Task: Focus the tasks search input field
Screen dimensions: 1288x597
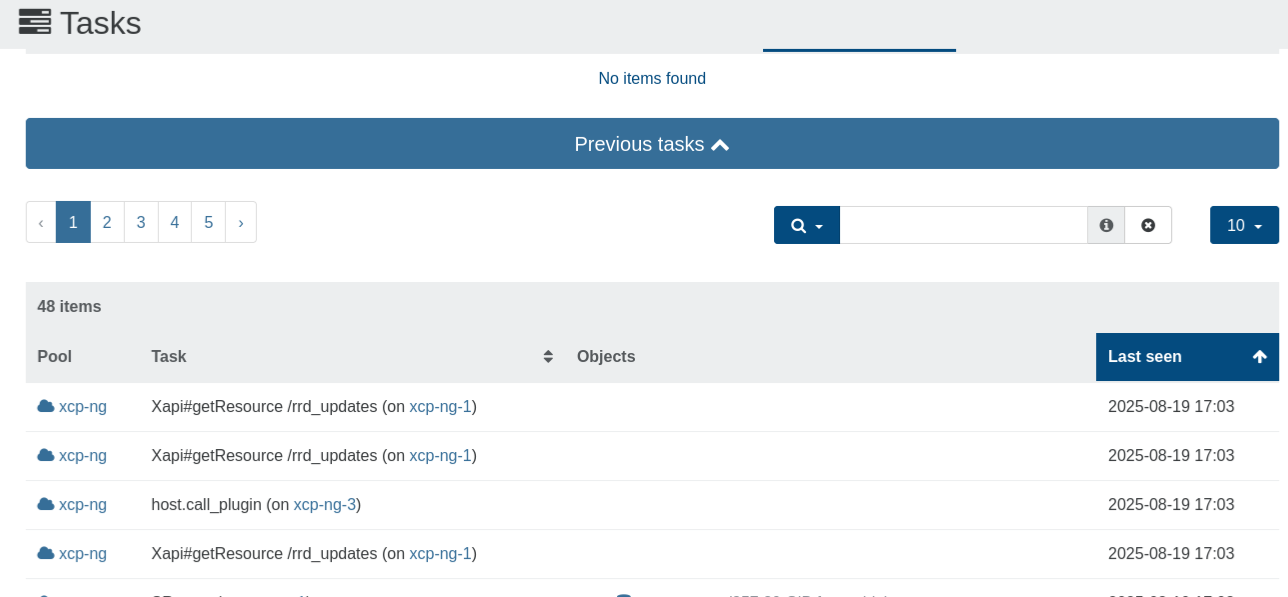Action: [x=963, y=225]
